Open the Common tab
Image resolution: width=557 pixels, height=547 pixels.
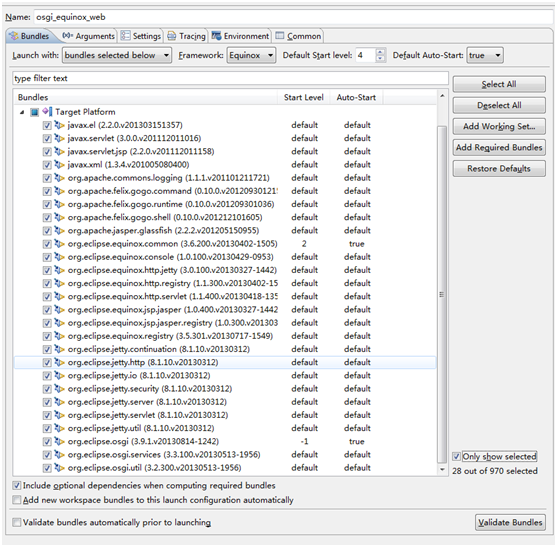click(298, 36)
